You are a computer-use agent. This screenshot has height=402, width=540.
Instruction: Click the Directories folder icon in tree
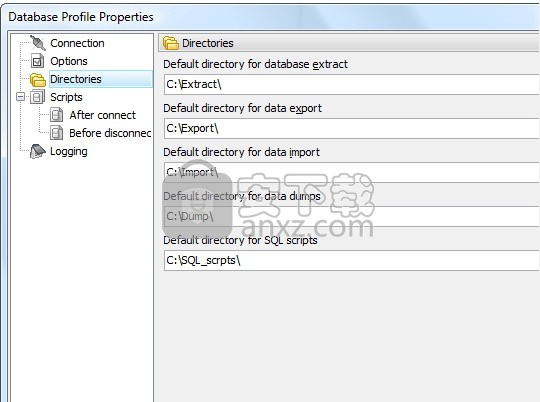coord(38,80)
